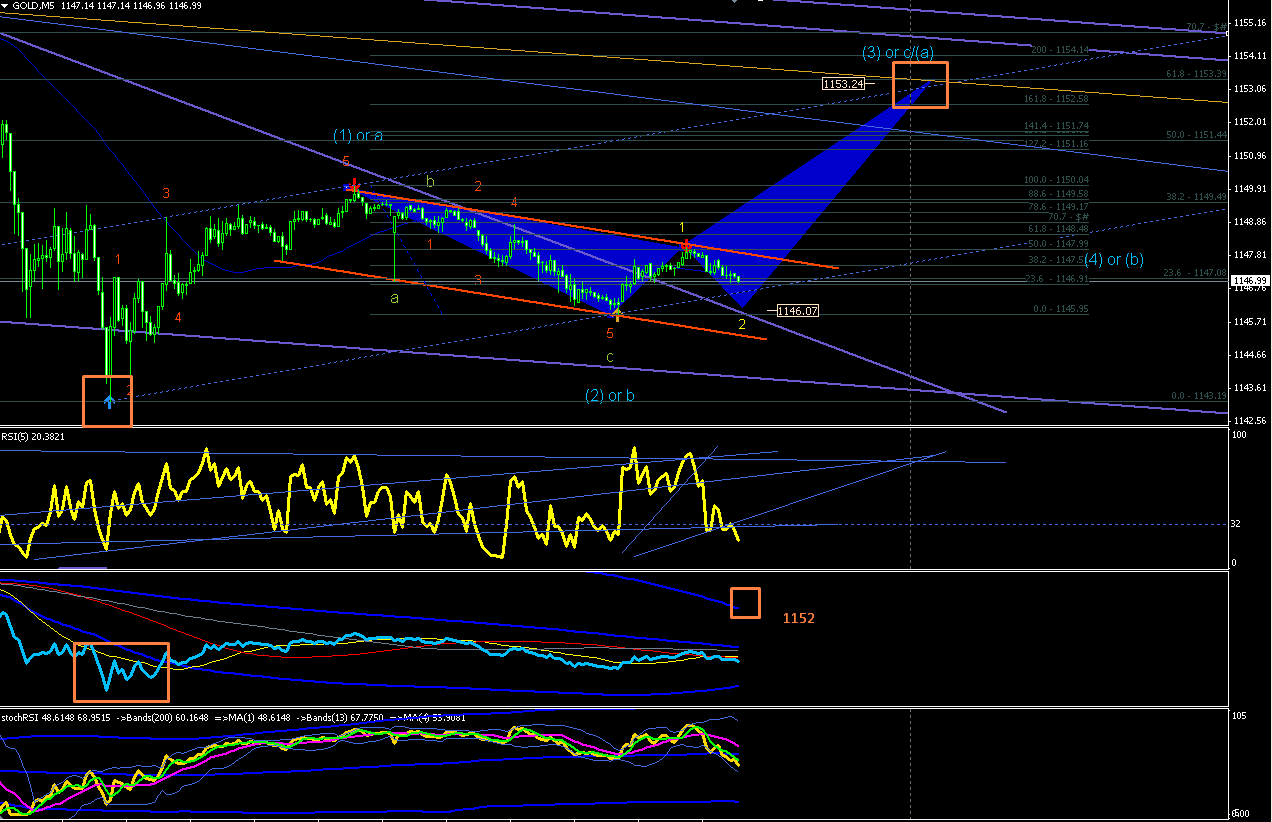1272x822 pixels.
Task: Click the 1155.16 price axis value
Action: tap(1251, 22)
